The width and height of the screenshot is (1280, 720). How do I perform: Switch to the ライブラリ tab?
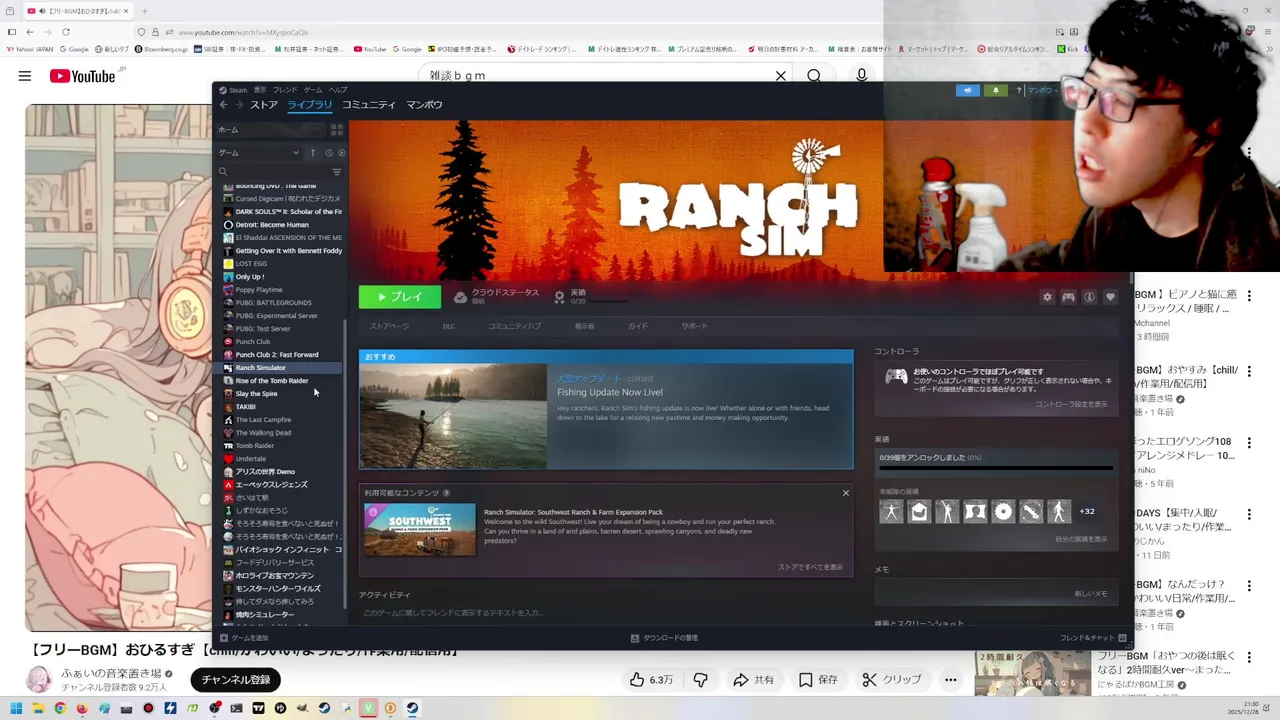[x=309, y=105]
